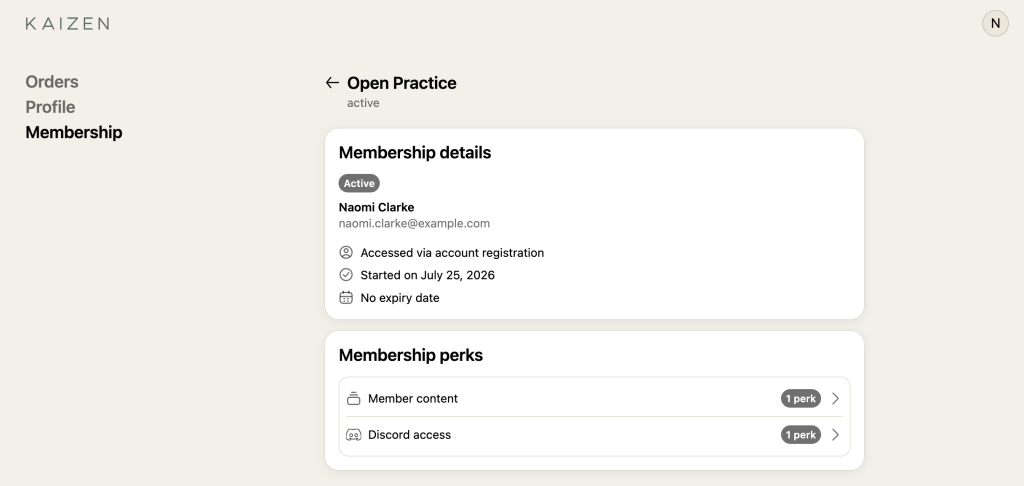Screen dimensions: 1024x486
Task: Open the Profile section
Action: pyautogui.click(x=50, y=107)
